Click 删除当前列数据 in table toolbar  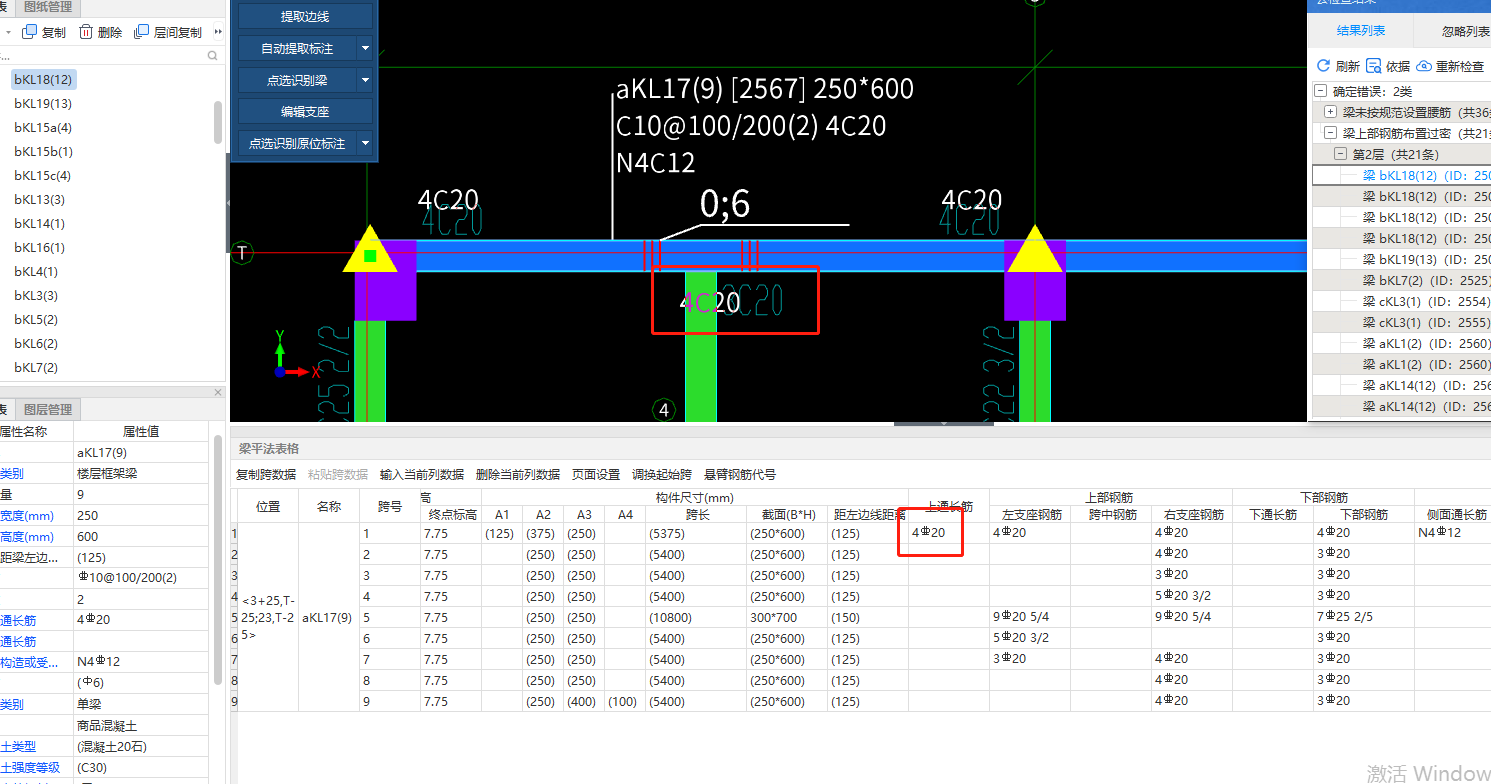[518, 475]
